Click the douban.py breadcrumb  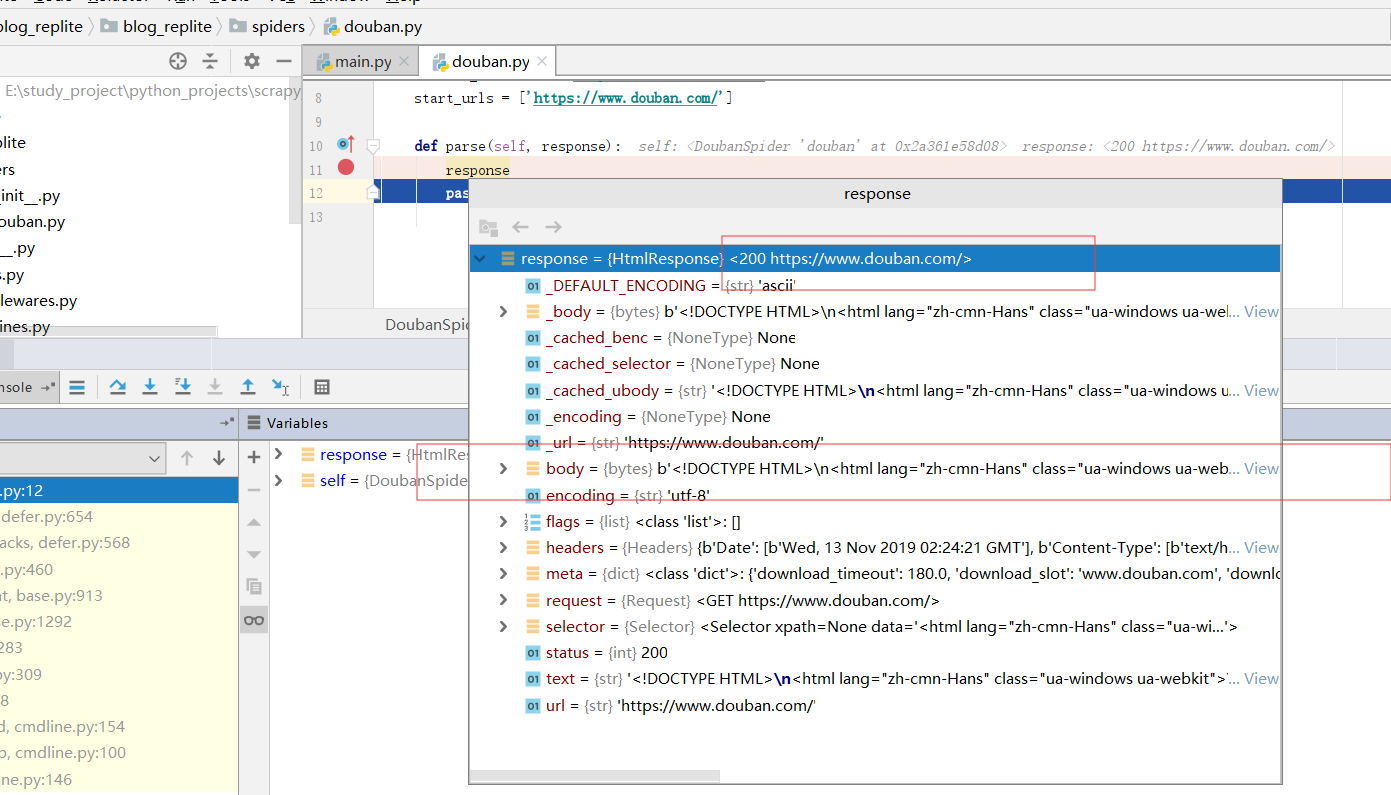point(372,26)
